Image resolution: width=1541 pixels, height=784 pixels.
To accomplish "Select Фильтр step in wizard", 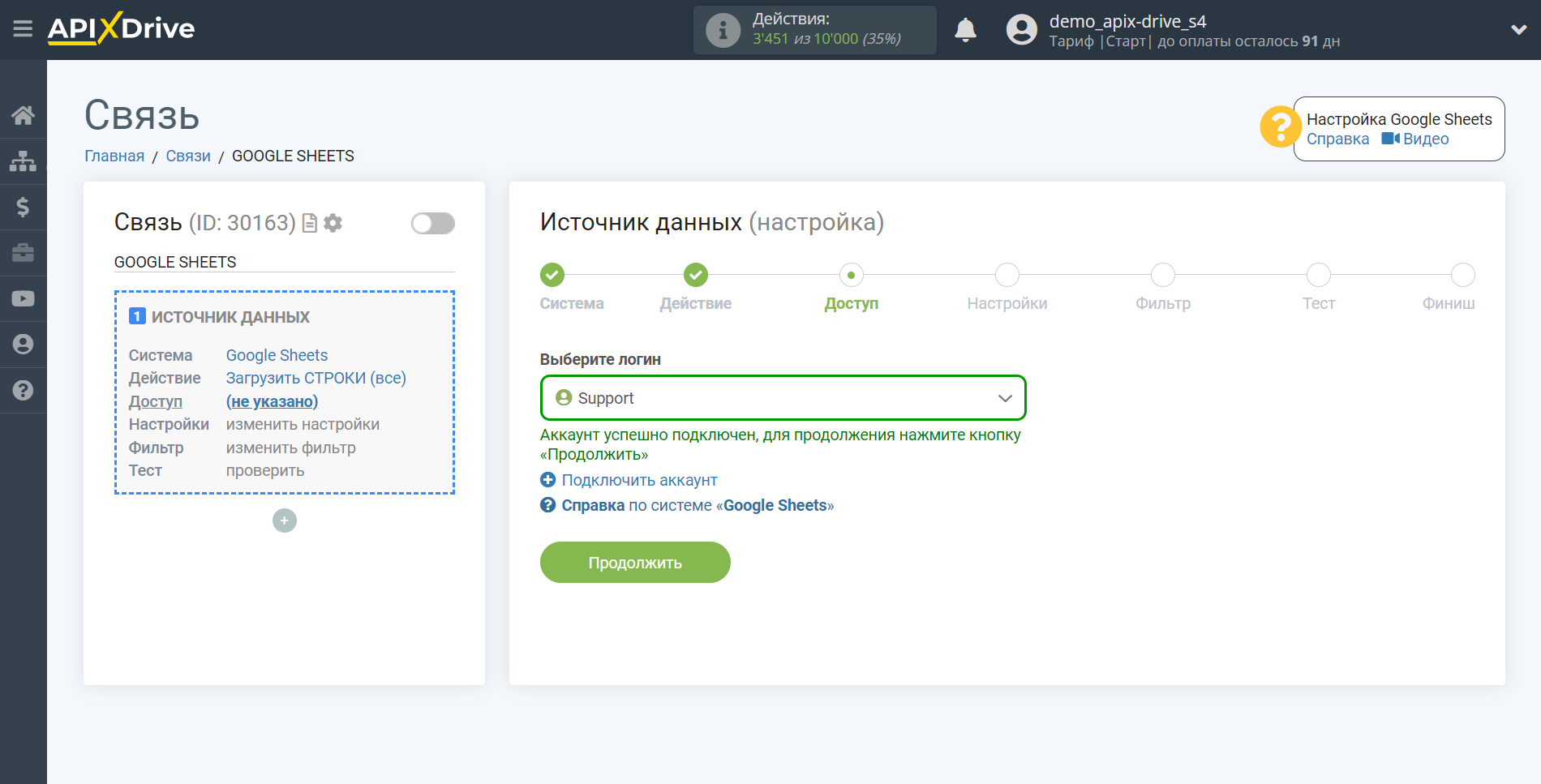I will pos(1162,275).
